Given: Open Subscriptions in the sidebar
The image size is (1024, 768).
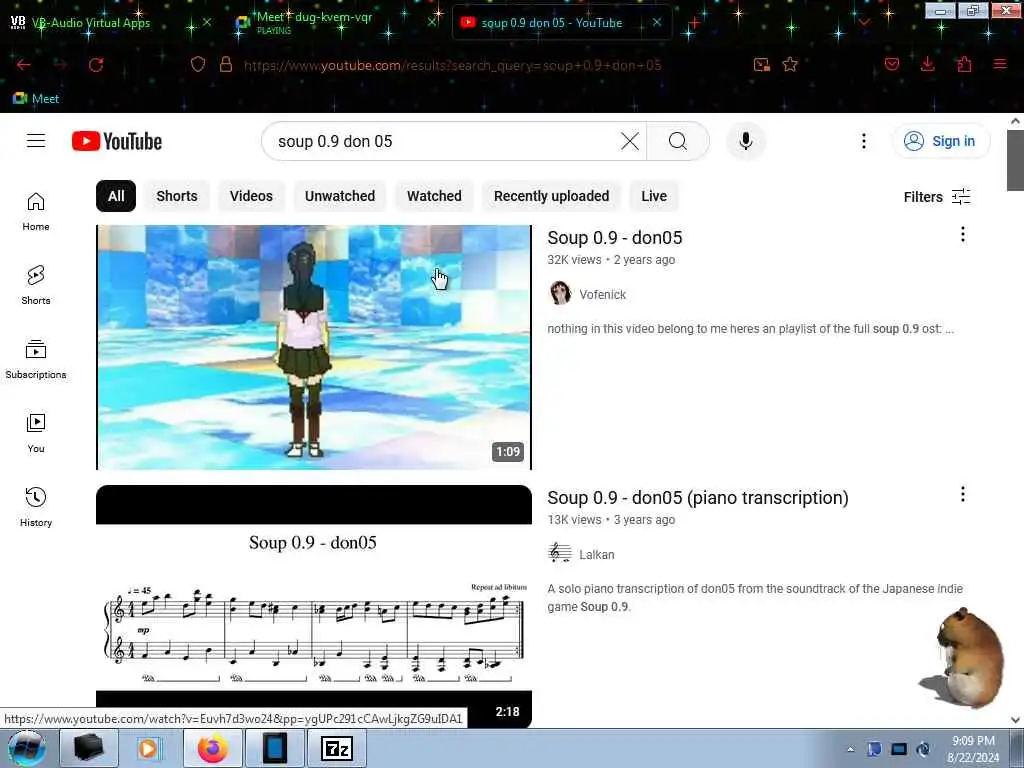Looking at the screenshot, I should [x=36, y=359].
